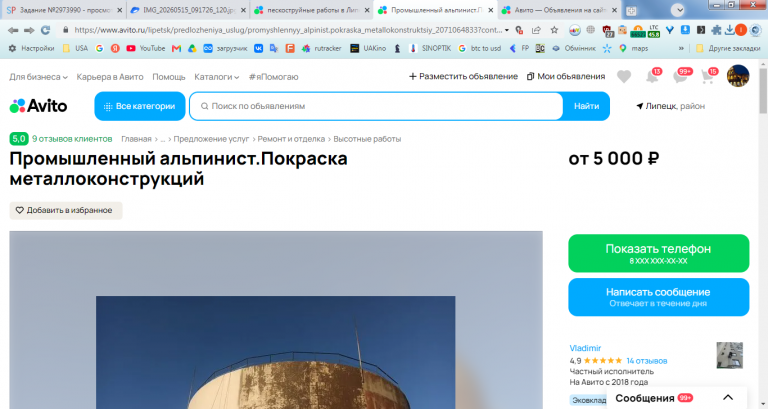Open Карьера в Авито menu link

point(110,77)
